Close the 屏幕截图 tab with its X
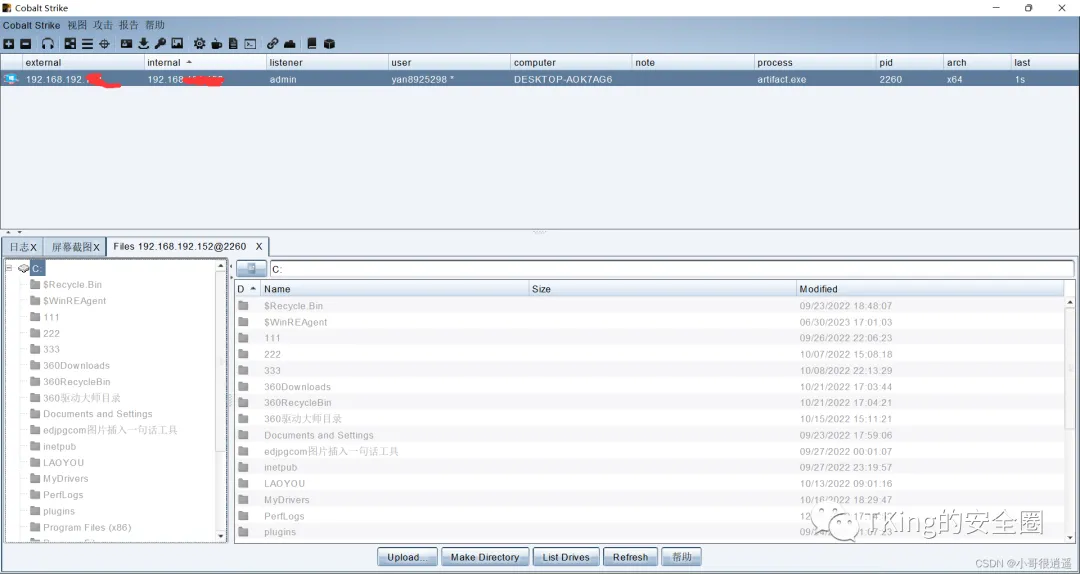Screen dimensions: 1080x574 click(96, 247)
